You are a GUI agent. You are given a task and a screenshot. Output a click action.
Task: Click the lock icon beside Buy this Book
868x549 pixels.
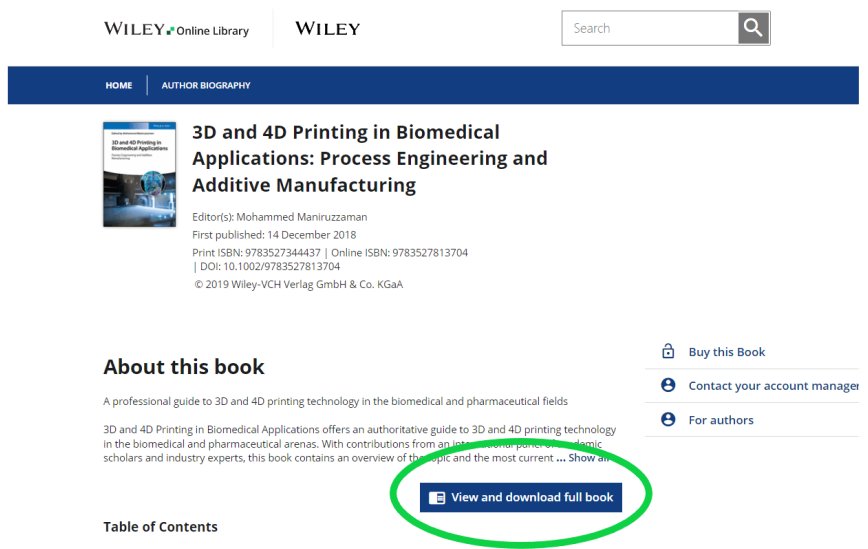(668, 351)
